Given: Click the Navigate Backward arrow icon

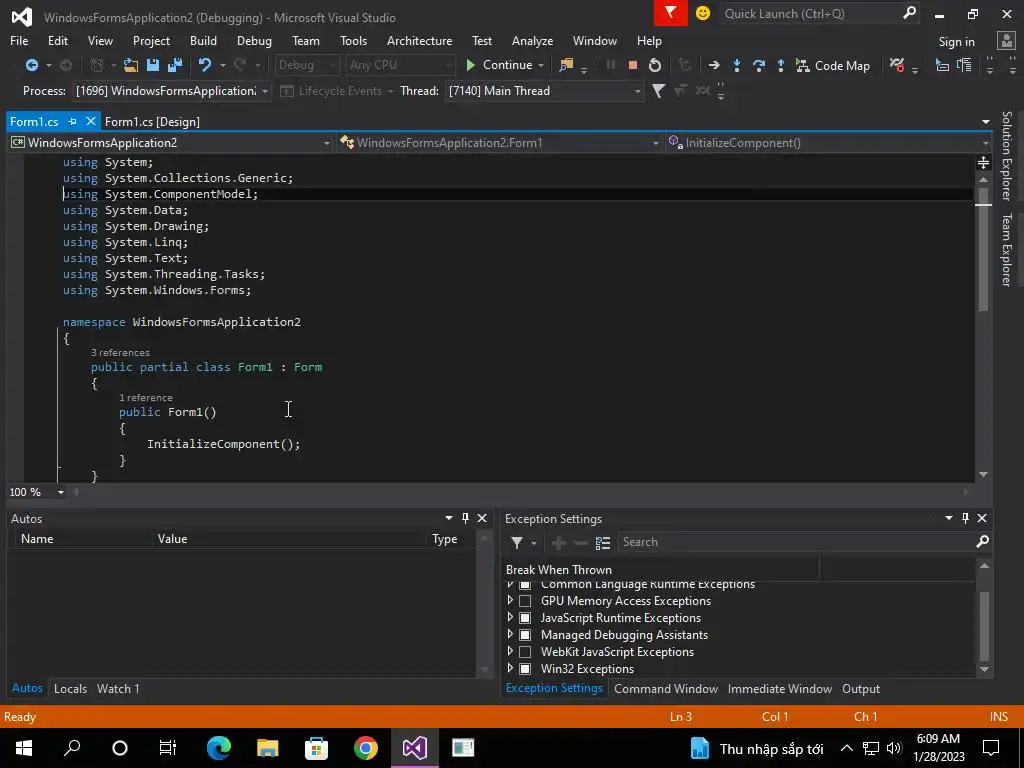Looking at the screenshot, I should [31, 65].
